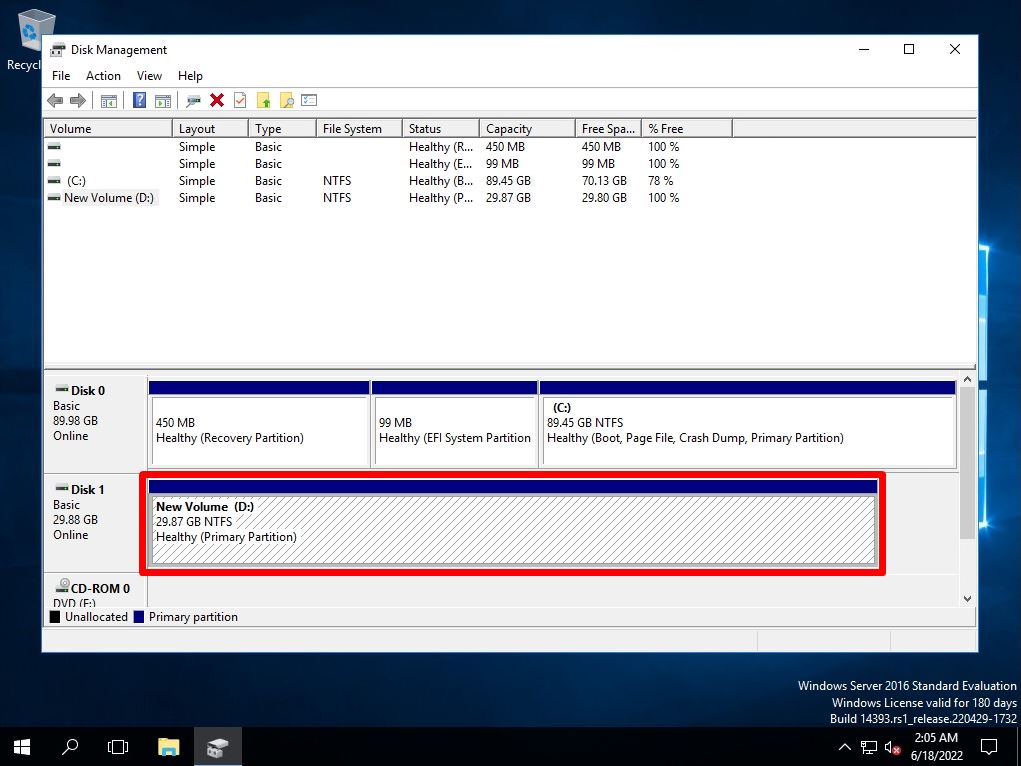Open the Action Center notification icon

pyautogui.click(x=988, y=747)
